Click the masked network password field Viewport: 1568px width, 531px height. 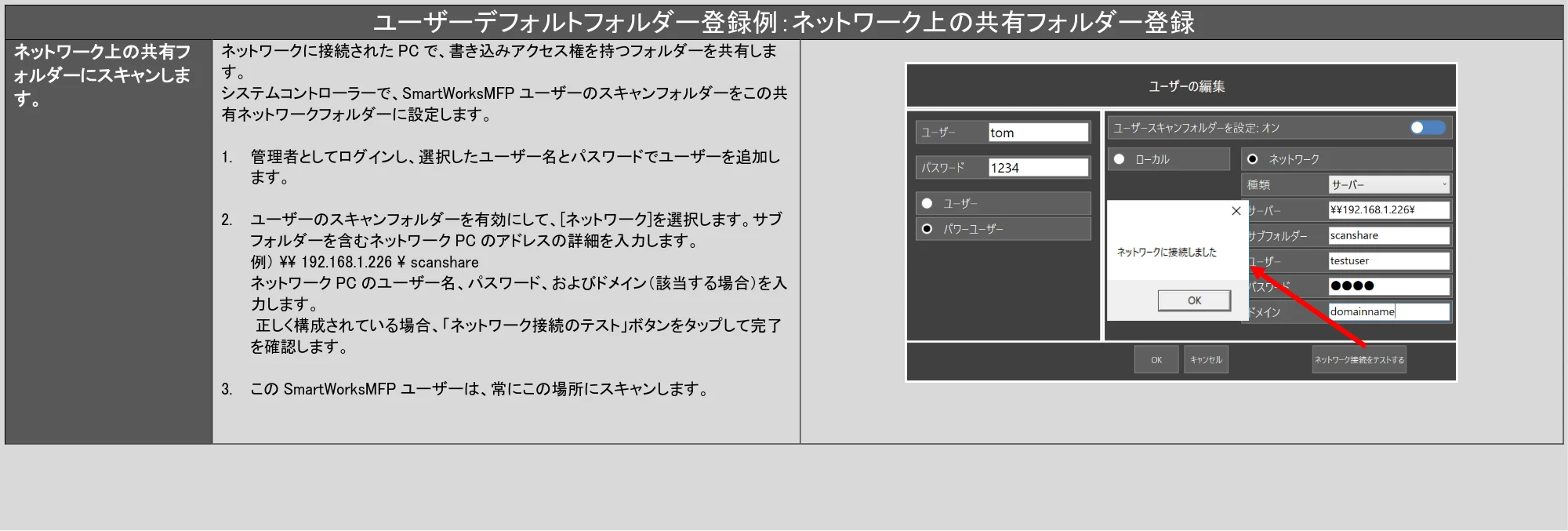coord(1388,286)
